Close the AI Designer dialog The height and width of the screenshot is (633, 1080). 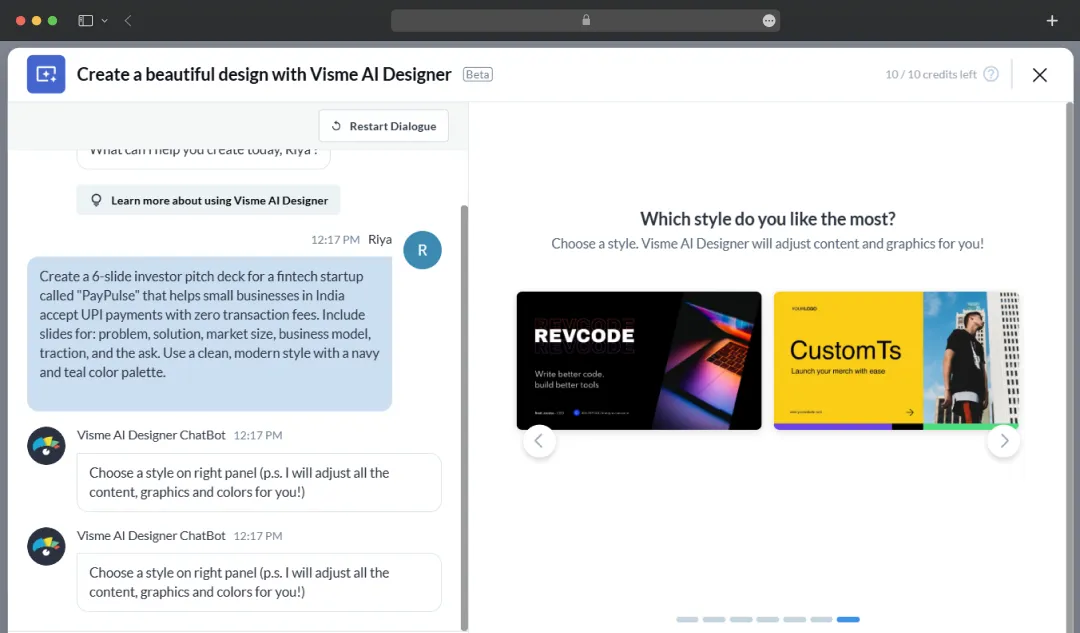pos(1039,74)
